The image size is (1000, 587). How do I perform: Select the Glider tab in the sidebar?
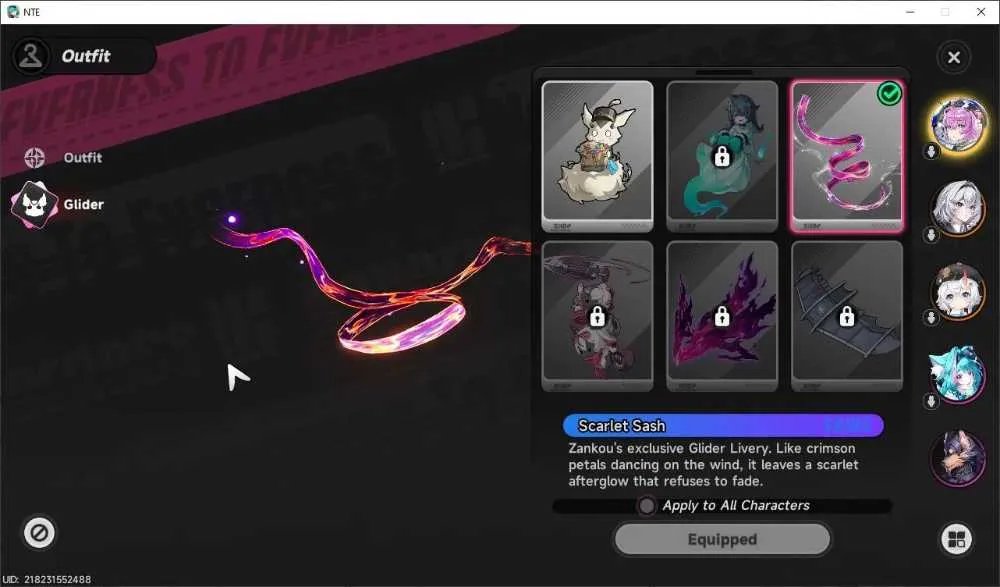[x=57, y=204]
